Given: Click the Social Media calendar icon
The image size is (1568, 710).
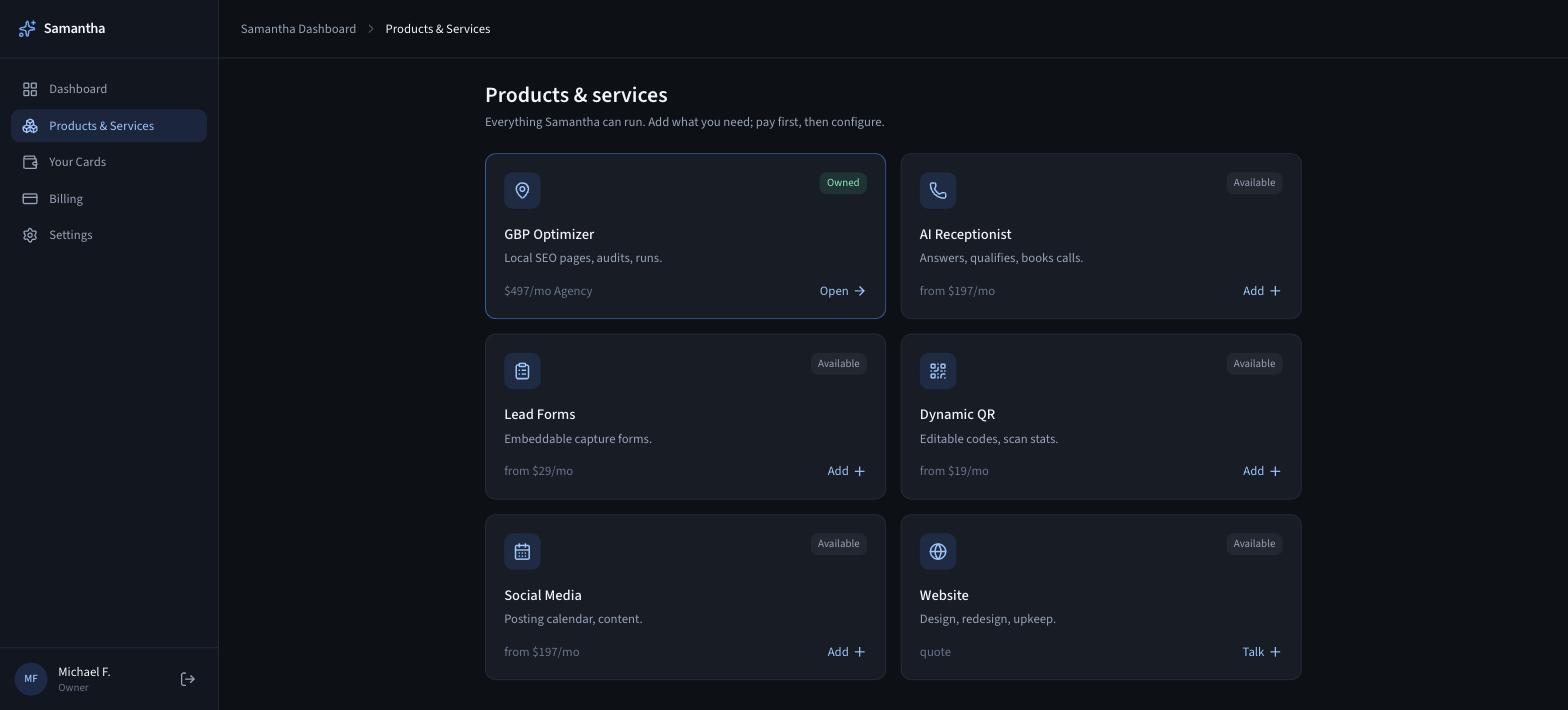Looking at the screenshot, I should pyautogui.click(x=522, y=551).
